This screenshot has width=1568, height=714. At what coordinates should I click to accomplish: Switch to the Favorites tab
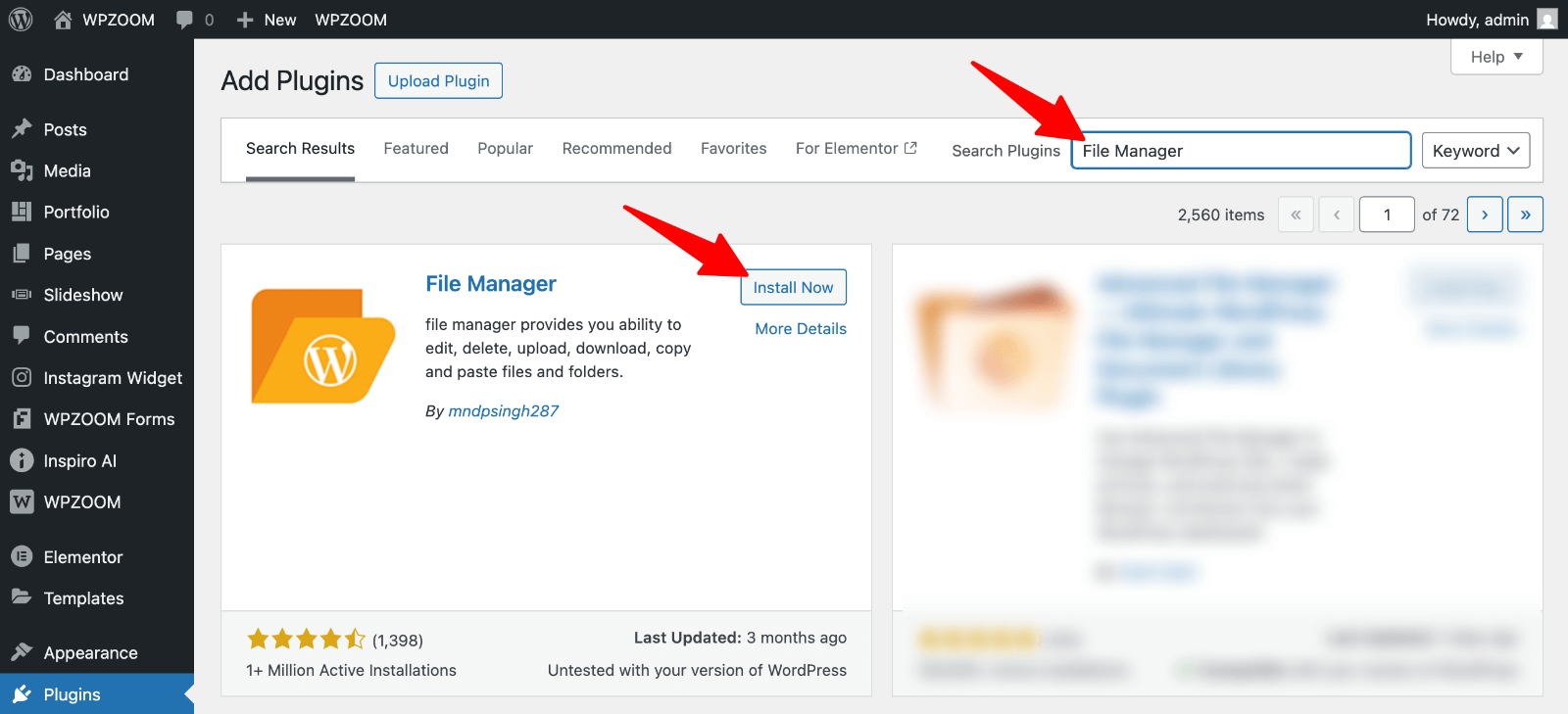[x=733, y=149]
